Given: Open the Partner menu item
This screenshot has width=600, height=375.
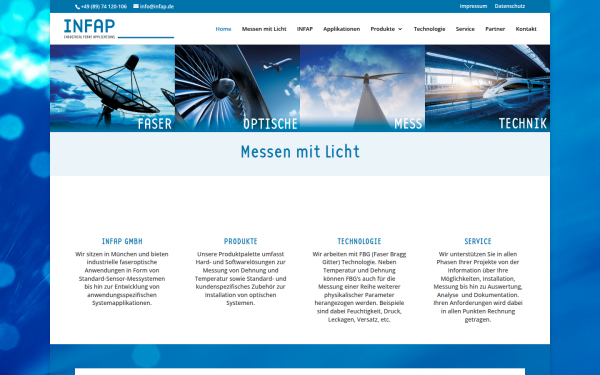Looking at the screenshot, I should coord(495,29).
